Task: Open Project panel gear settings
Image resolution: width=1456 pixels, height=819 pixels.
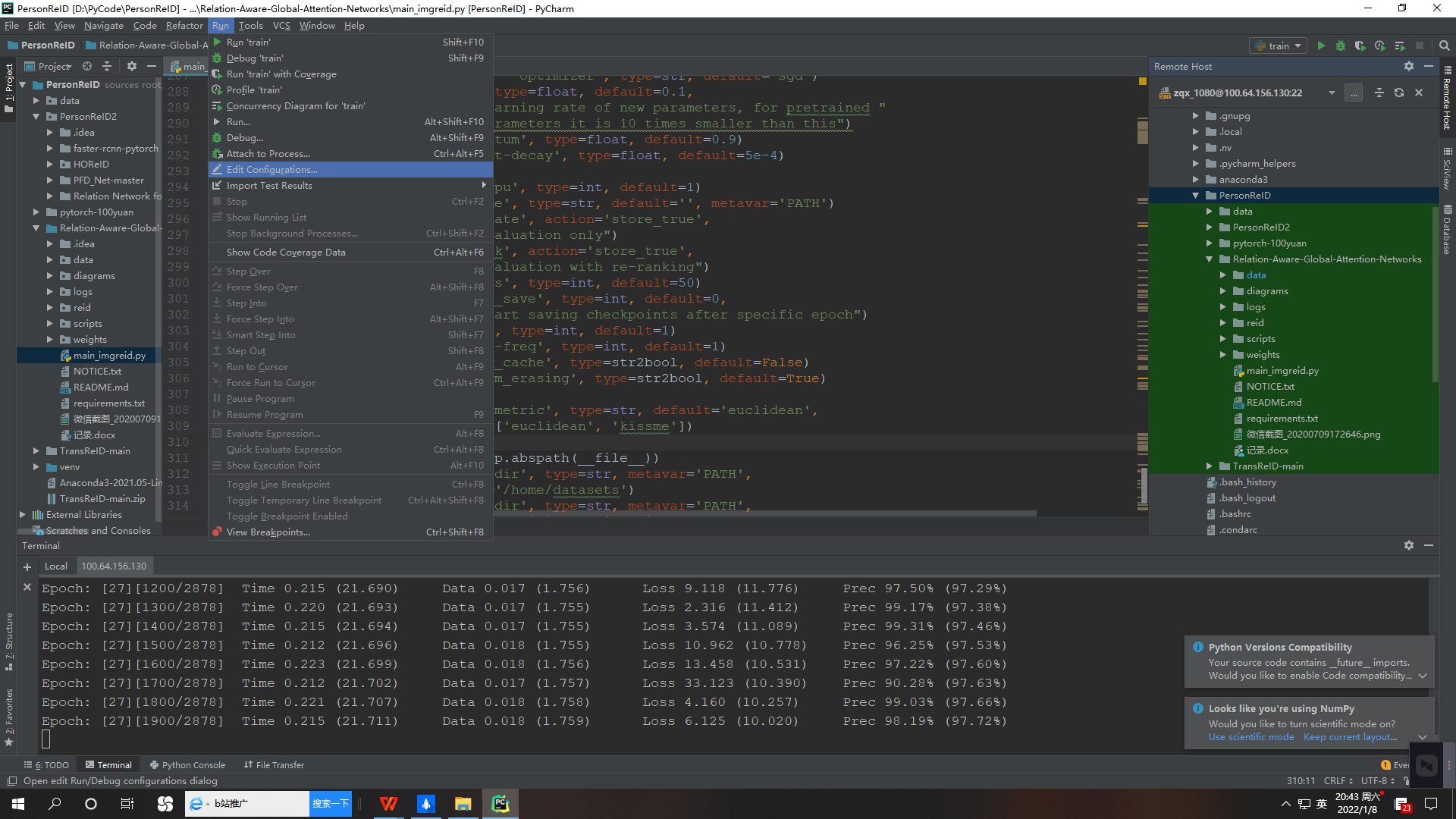Action: [x=132, y=66]
